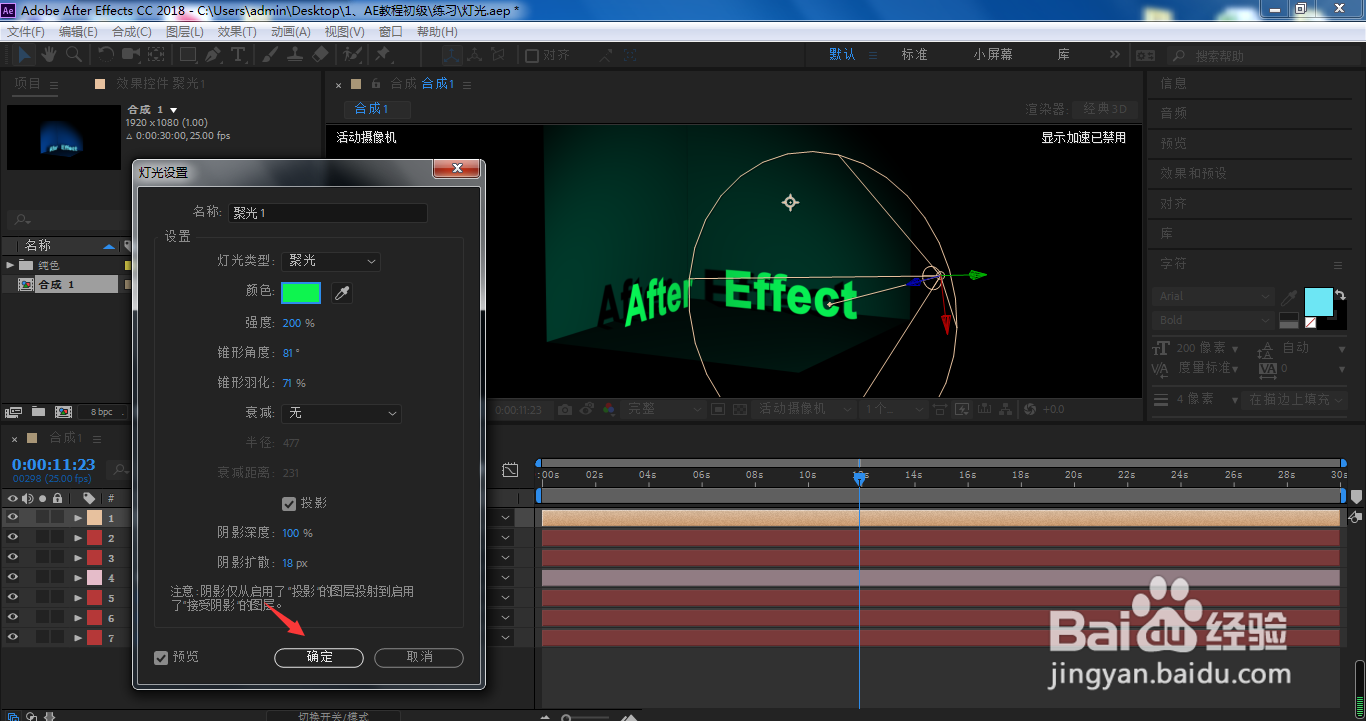Hide layer 2 with its eye icon
This screenshot has width=1366, height=721.
(13, 538)
